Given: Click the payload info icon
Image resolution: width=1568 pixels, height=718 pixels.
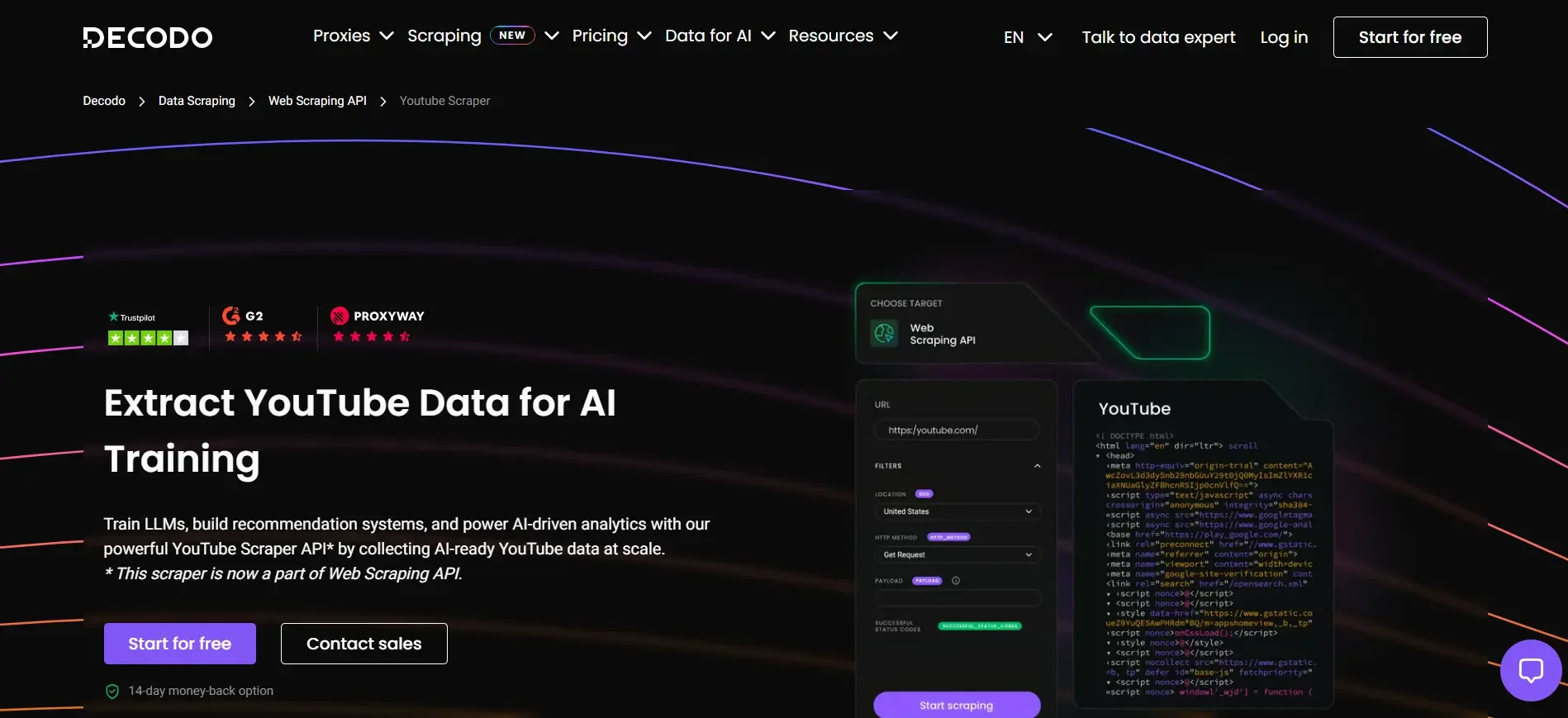Looking at the screenshot, I should [956, 581].
